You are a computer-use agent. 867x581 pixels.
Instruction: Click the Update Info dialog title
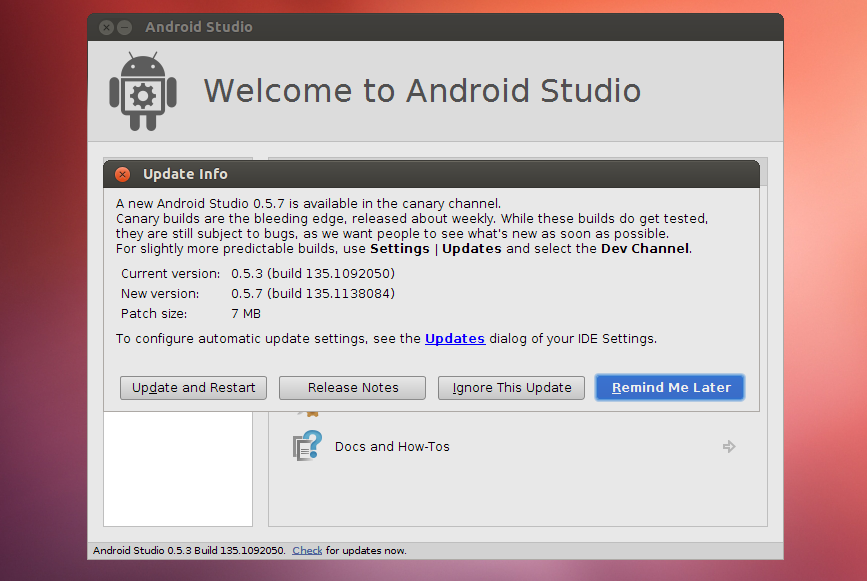[185, 174]
